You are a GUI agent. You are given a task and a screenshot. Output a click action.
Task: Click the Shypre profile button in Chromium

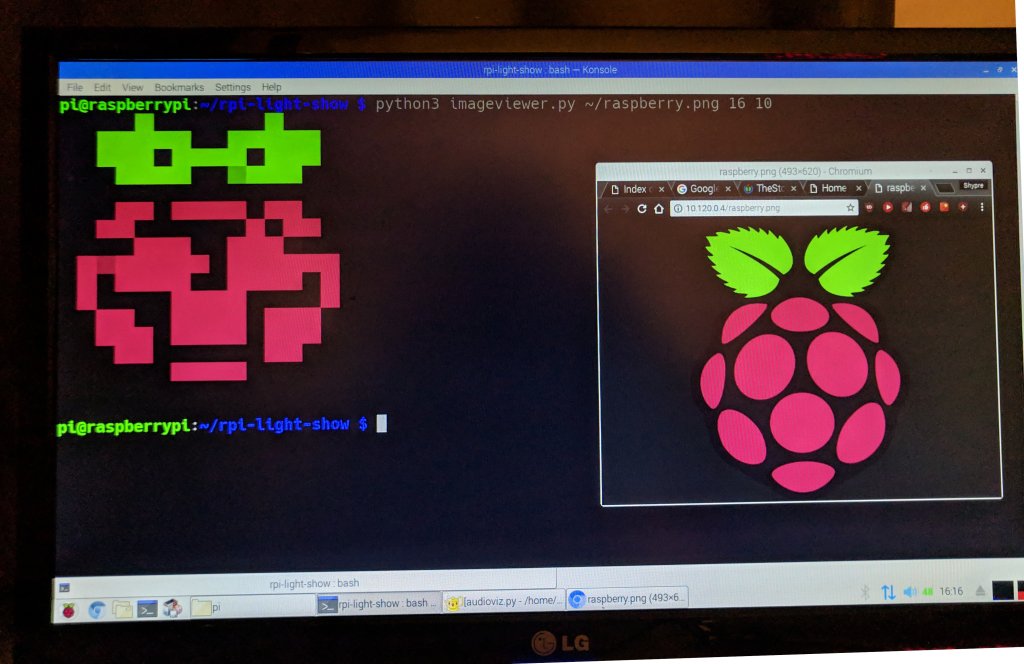pyautogui.click(x=973, y=185)
